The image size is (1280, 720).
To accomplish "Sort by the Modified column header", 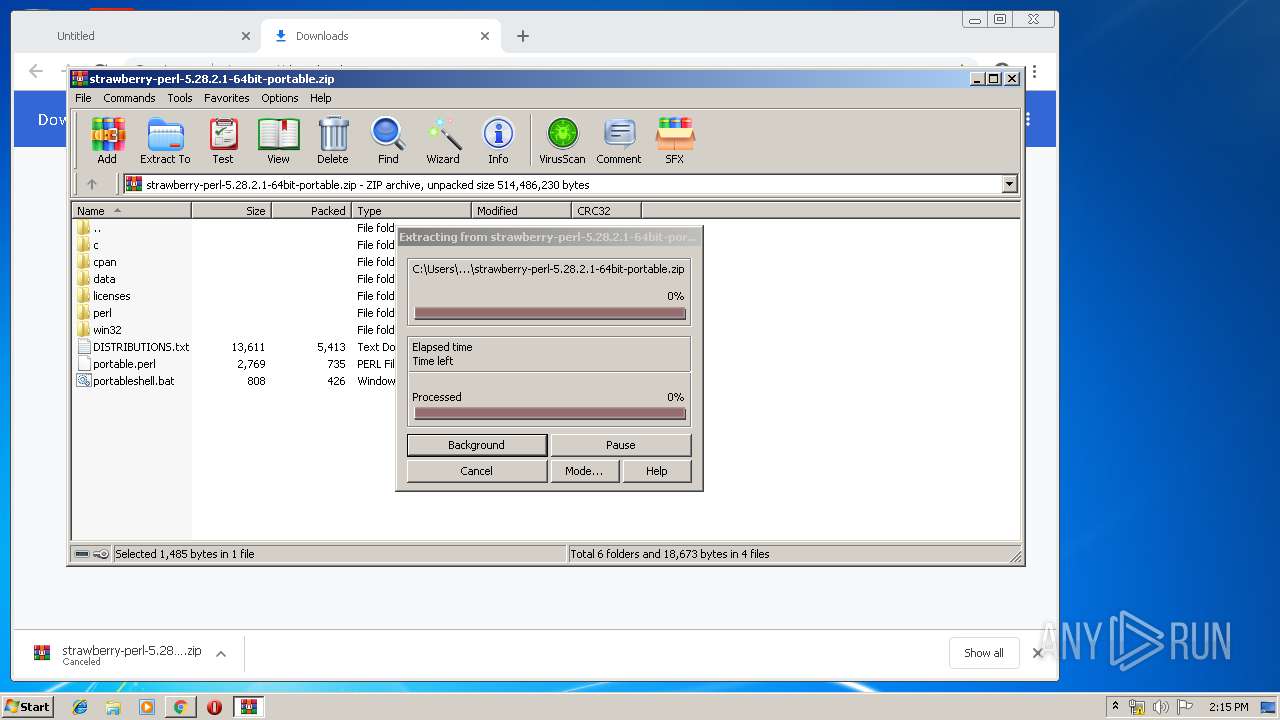I will (x=521, y=211).
